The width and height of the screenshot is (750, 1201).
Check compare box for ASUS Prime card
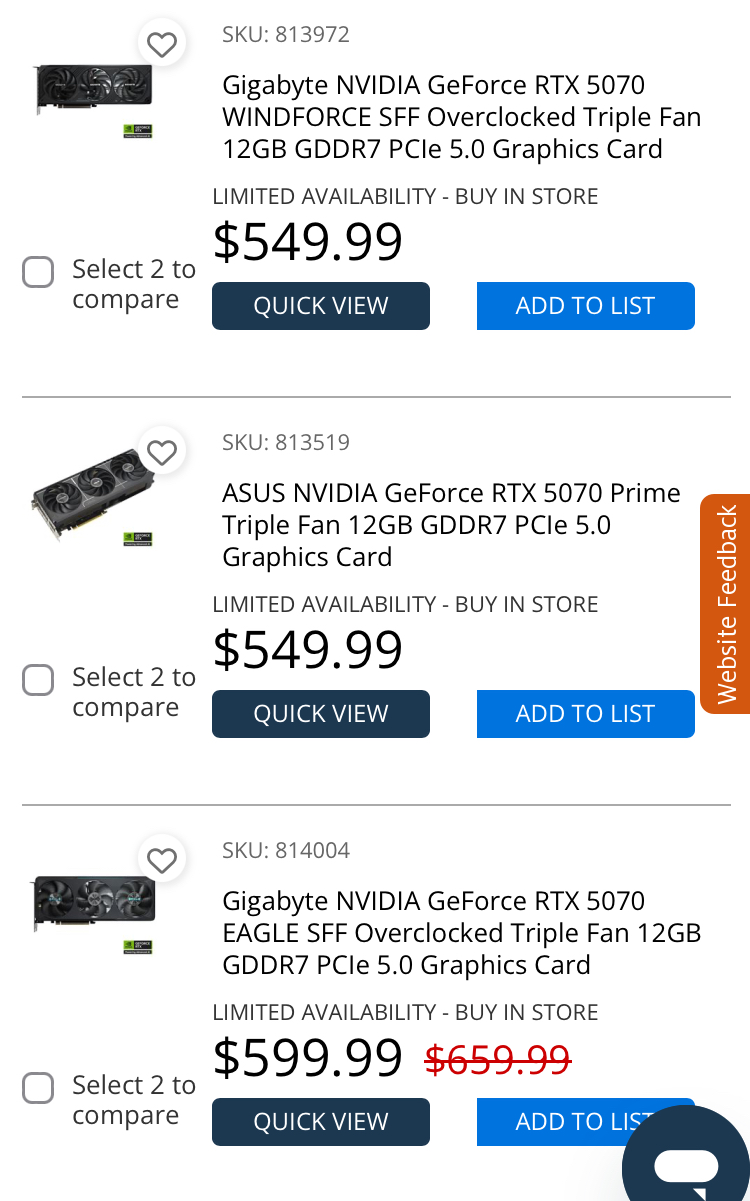(x=38, y=680)
